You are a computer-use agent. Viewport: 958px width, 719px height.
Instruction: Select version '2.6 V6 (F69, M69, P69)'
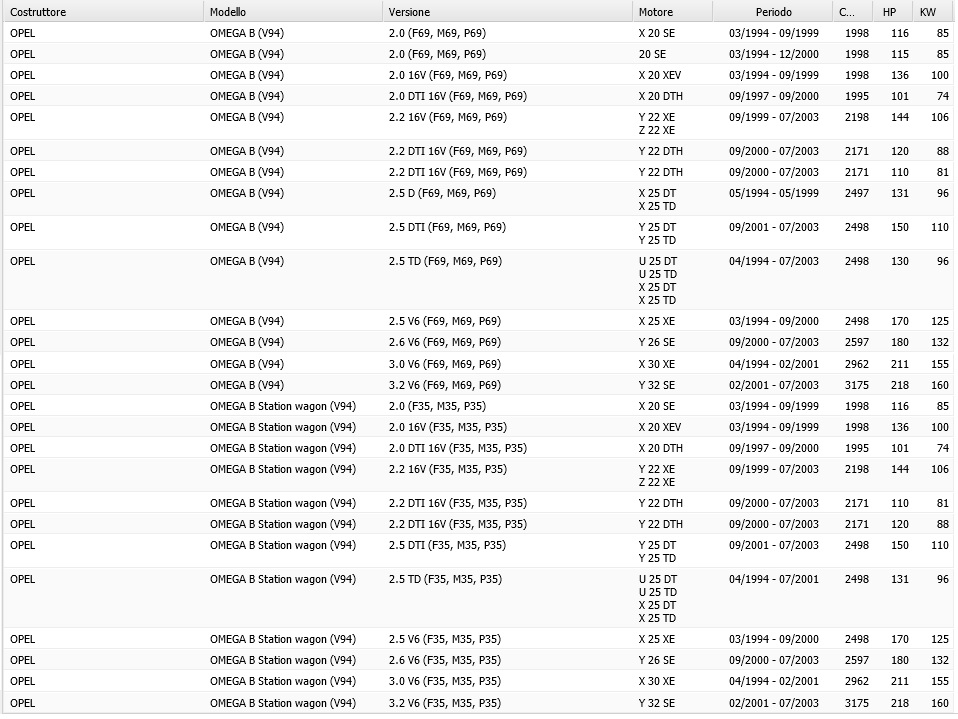[444, 342]
